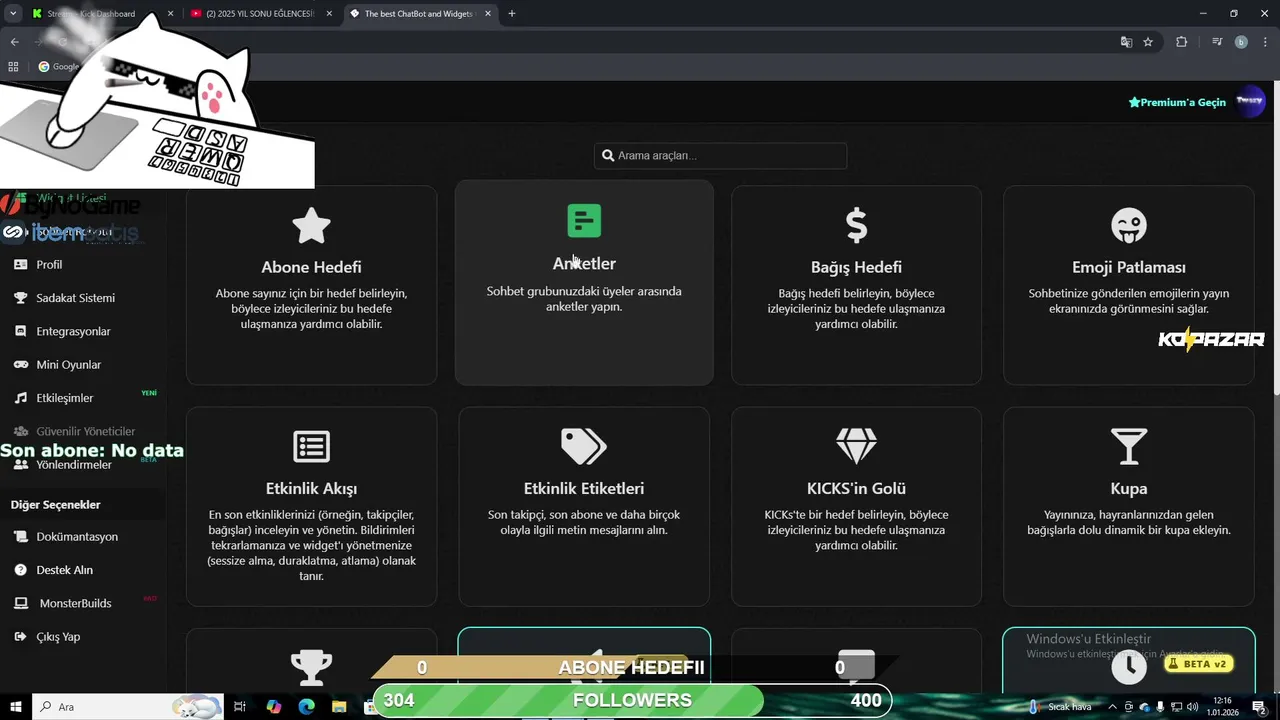The width and height of the screenshot is (1280, 720).
Task: Click the Profil sidebar icon
Action: (20, 265)
